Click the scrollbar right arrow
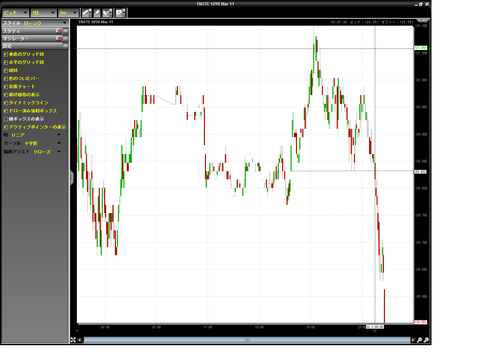This screenshot has height=360, width=480. pos(413,340)
